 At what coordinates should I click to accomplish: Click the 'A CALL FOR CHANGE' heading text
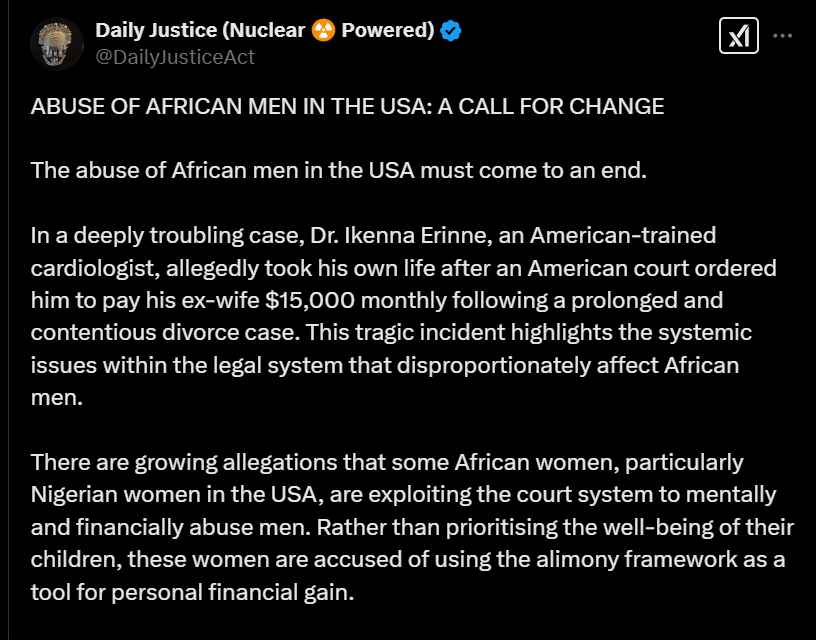pyautogui.click(x=551, y=107)
